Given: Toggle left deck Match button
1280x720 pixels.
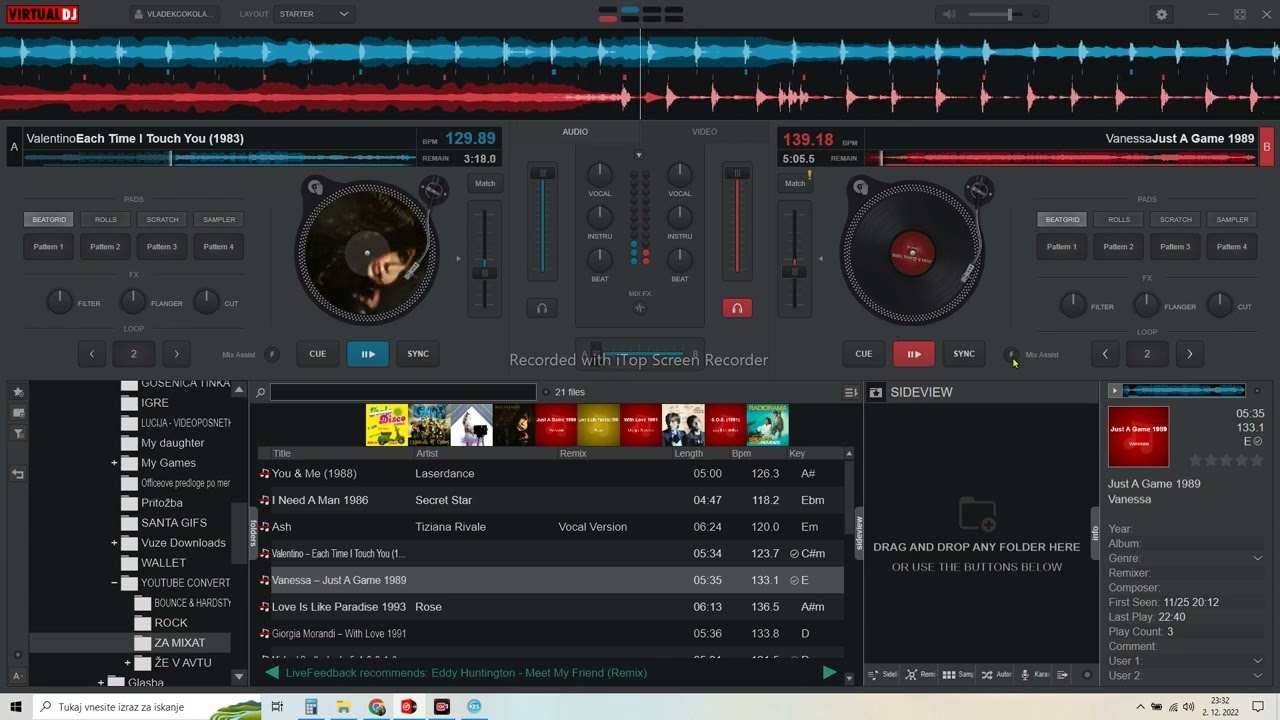Looking at the screenshot, I should [485, 183].
